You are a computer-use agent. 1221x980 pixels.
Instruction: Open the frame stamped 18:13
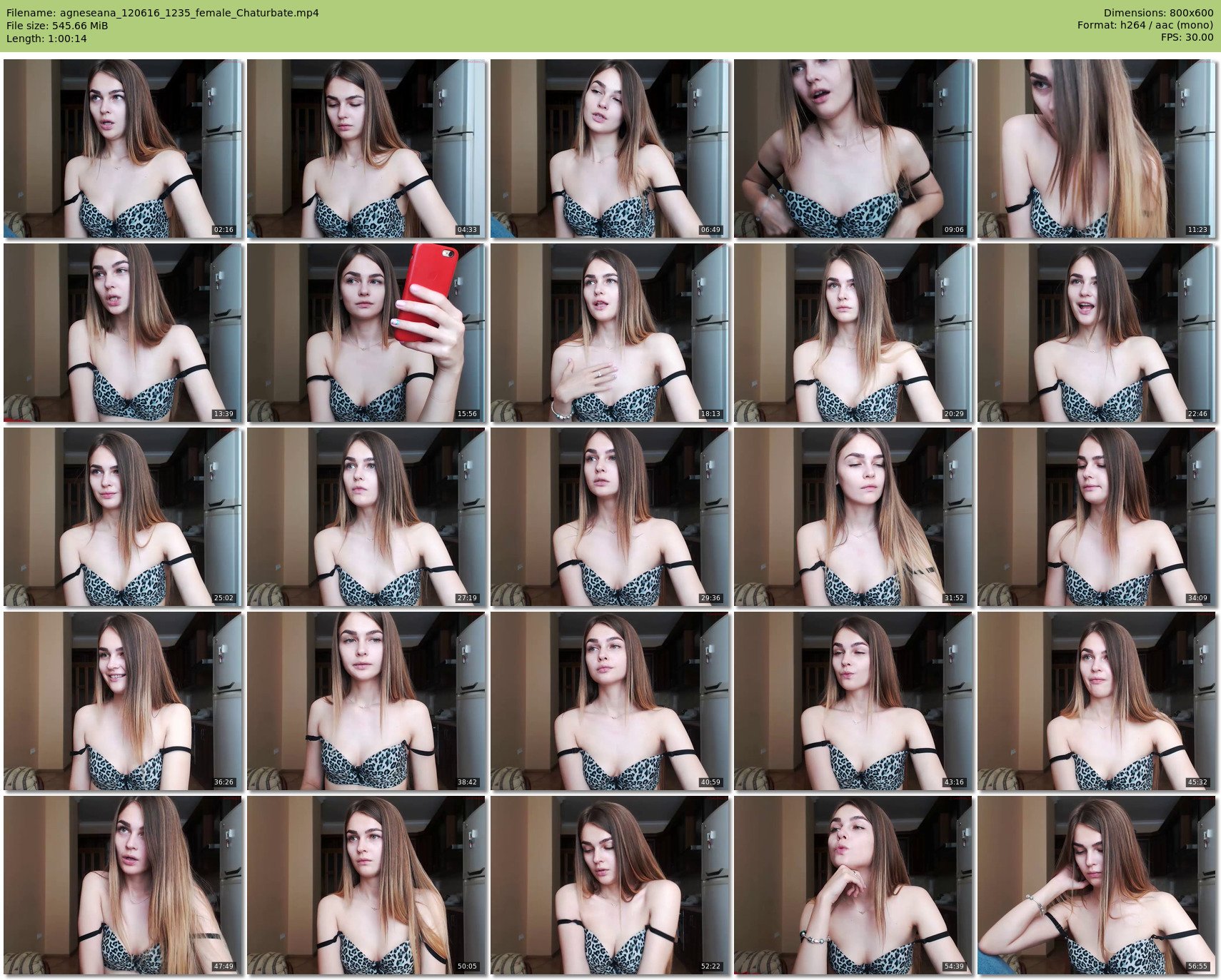tap(610, 333)
